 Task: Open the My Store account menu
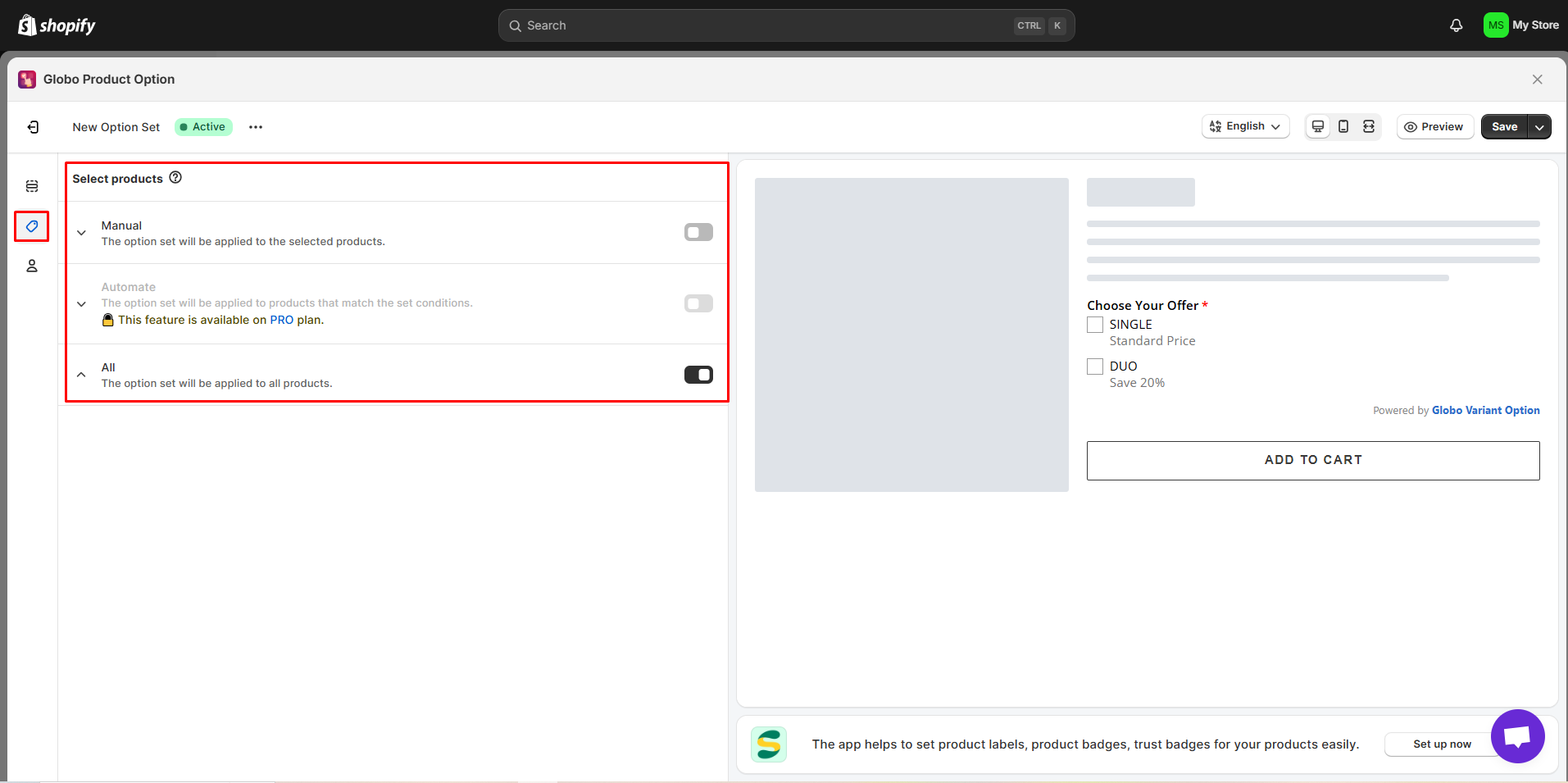(x=1521, y=25)
